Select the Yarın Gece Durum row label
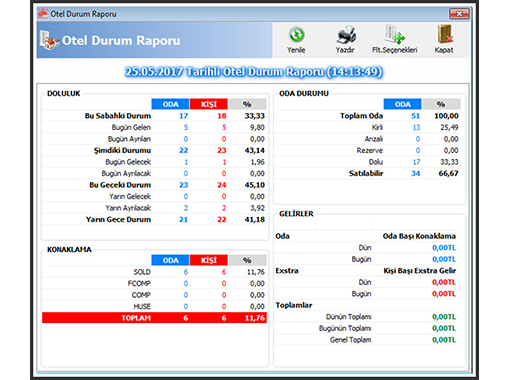The height and width of the screenshot is (380, 510). (x=118, y=220)
